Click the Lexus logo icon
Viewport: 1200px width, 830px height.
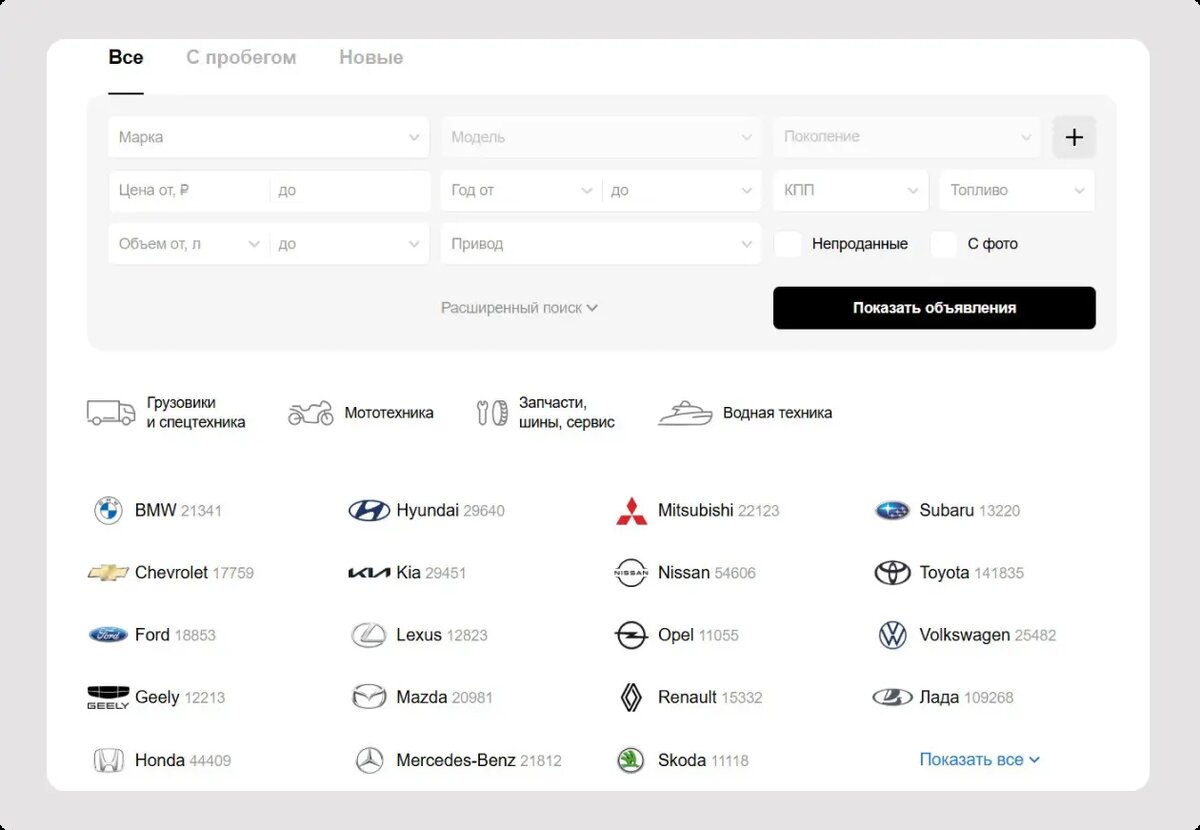coord(369,635)
